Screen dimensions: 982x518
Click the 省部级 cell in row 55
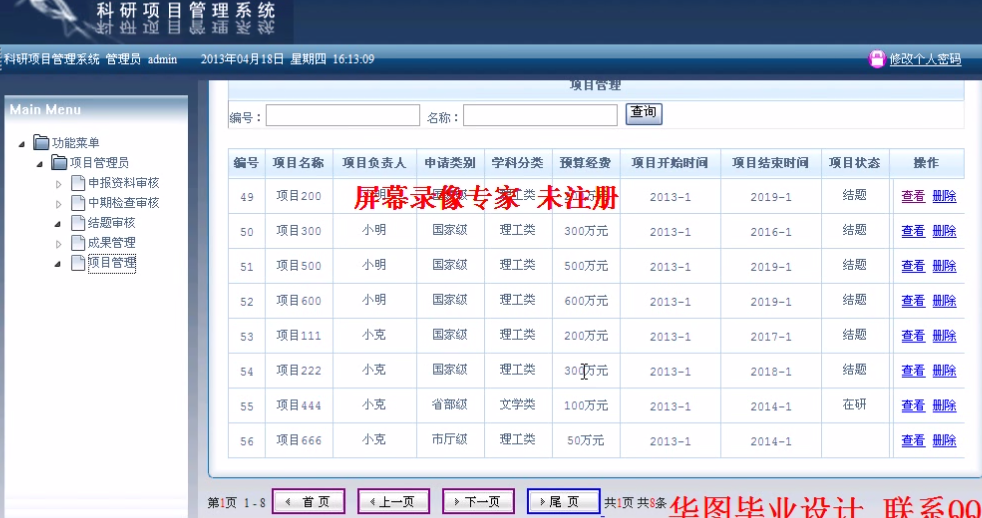coord(450,405)
